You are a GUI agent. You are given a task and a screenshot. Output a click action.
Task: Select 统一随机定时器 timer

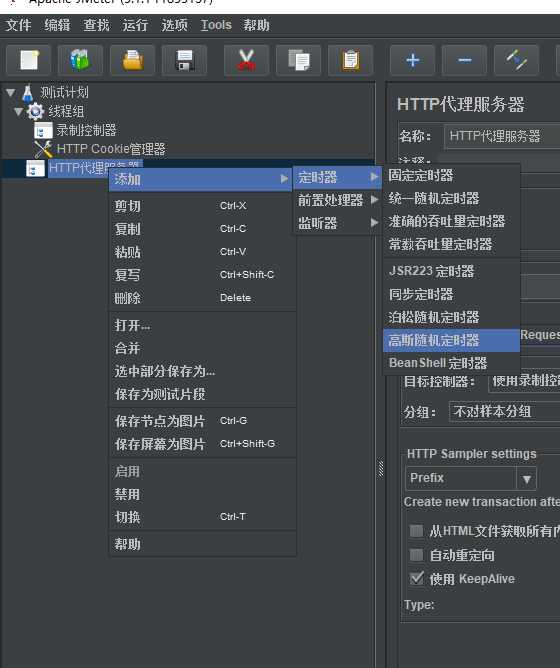pyautogui.click(x=452, y=198)
